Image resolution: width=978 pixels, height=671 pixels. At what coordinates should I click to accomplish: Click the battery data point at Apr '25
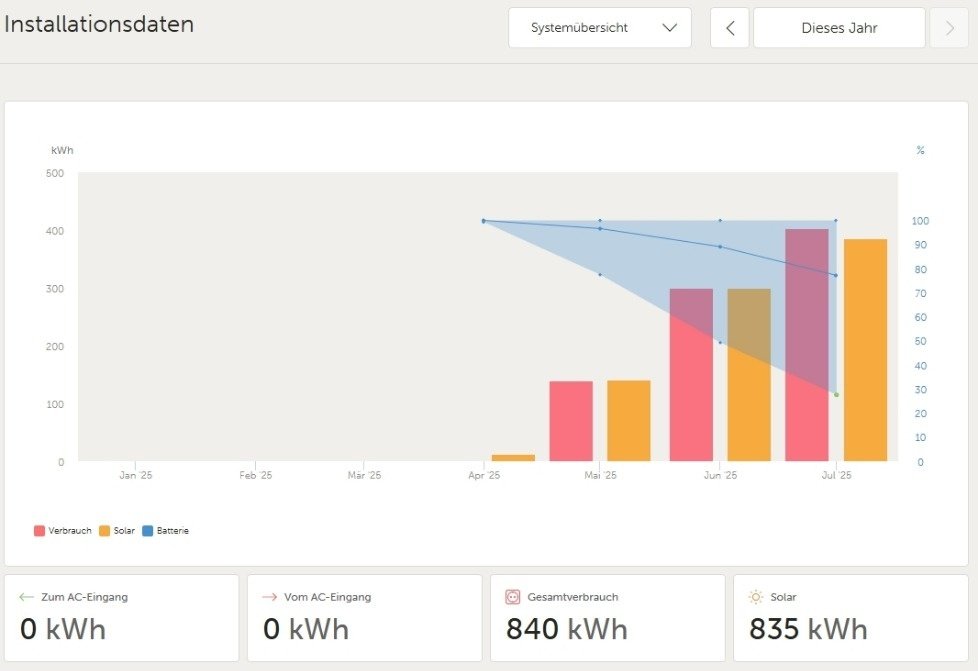pos(483,221)
